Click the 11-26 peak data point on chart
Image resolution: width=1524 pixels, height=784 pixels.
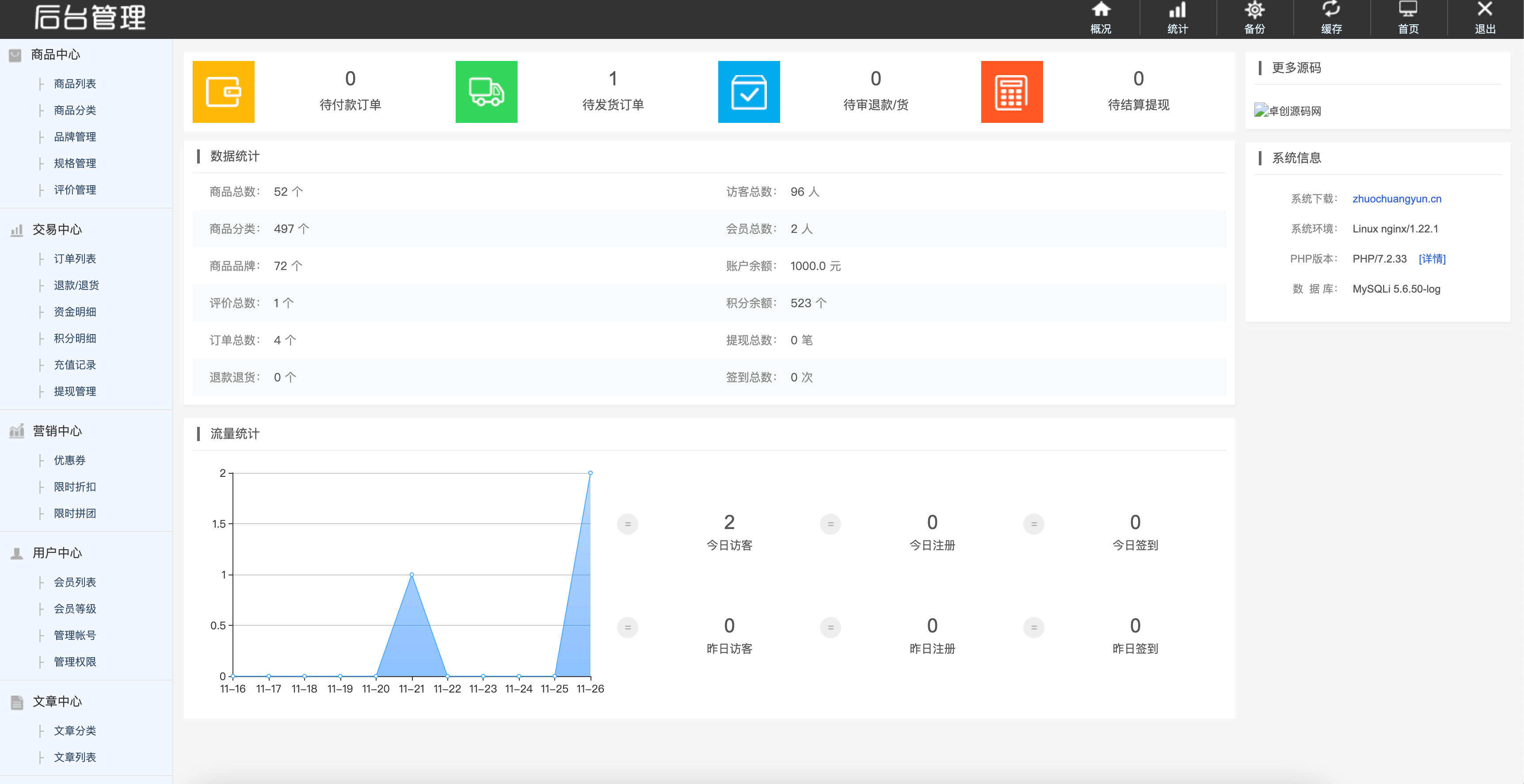pyautogui.click(x=590, y=473)
